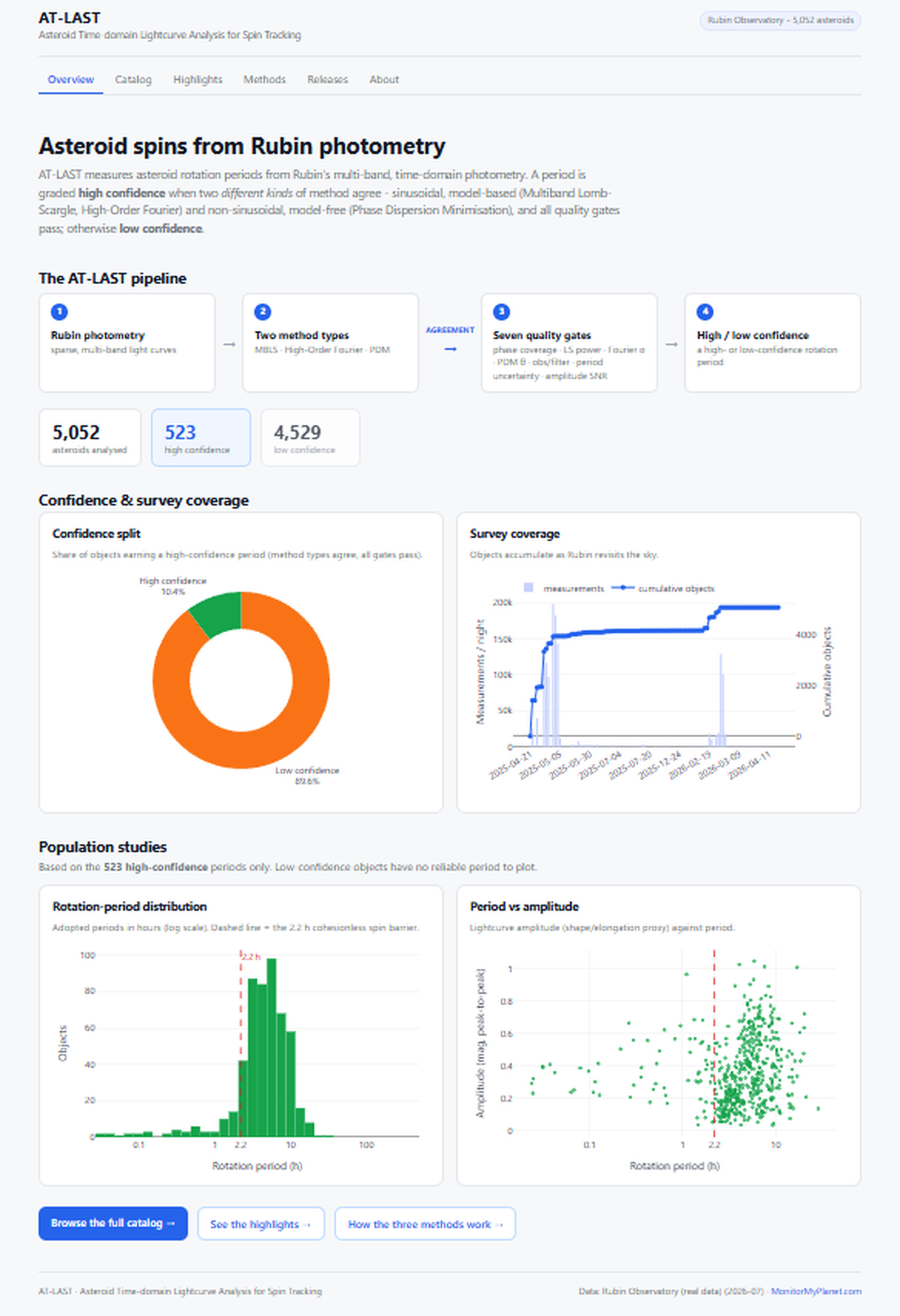This screenshot has height=1316, width=900.
Task: Select the Two method types card
Action: pyautogui.click(x=331, y=343)
